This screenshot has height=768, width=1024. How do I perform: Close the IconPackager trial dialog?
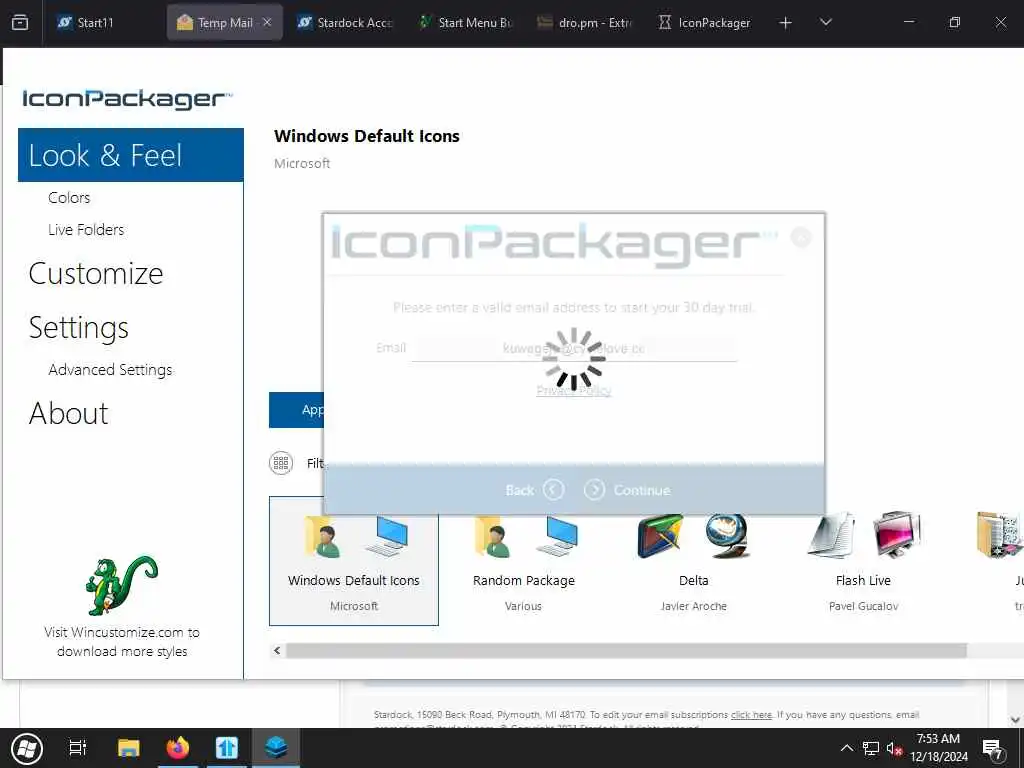point(801,236)
